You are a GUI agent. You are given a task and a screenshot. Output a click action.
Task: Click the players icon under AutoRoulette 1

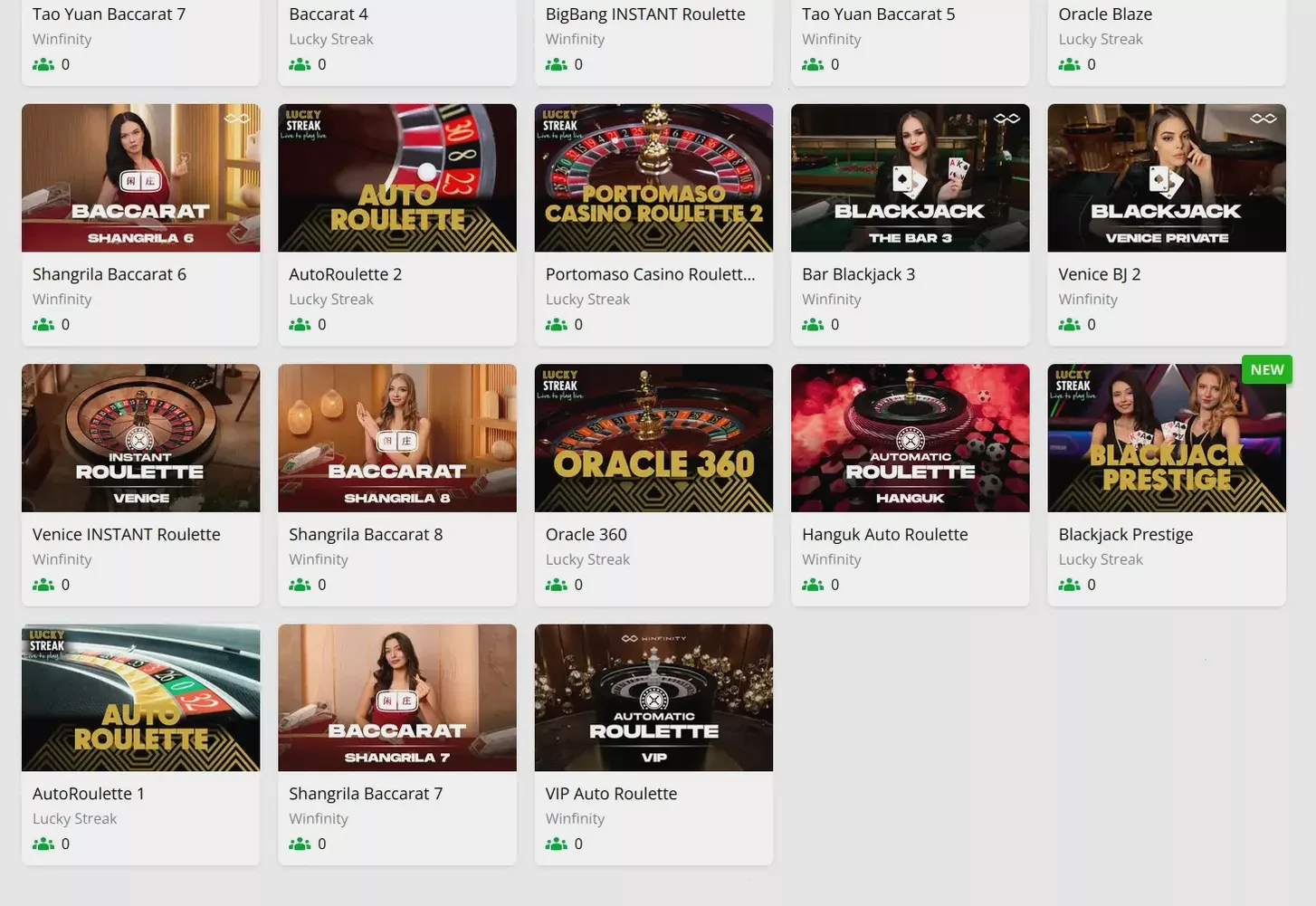(43, 844)
